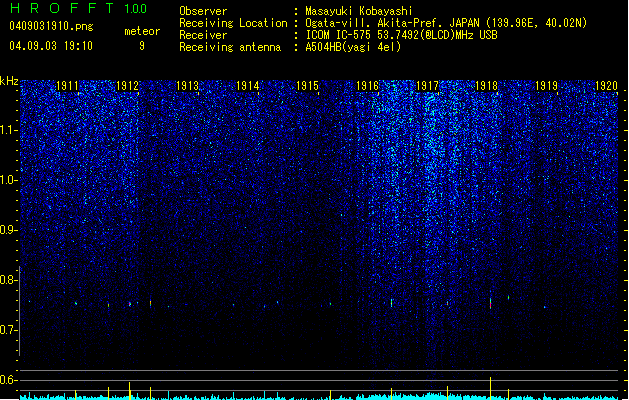Viewport: 629px width, 400px height.
Task: Click the 0.6 kHz axis label
Action: 8,380
